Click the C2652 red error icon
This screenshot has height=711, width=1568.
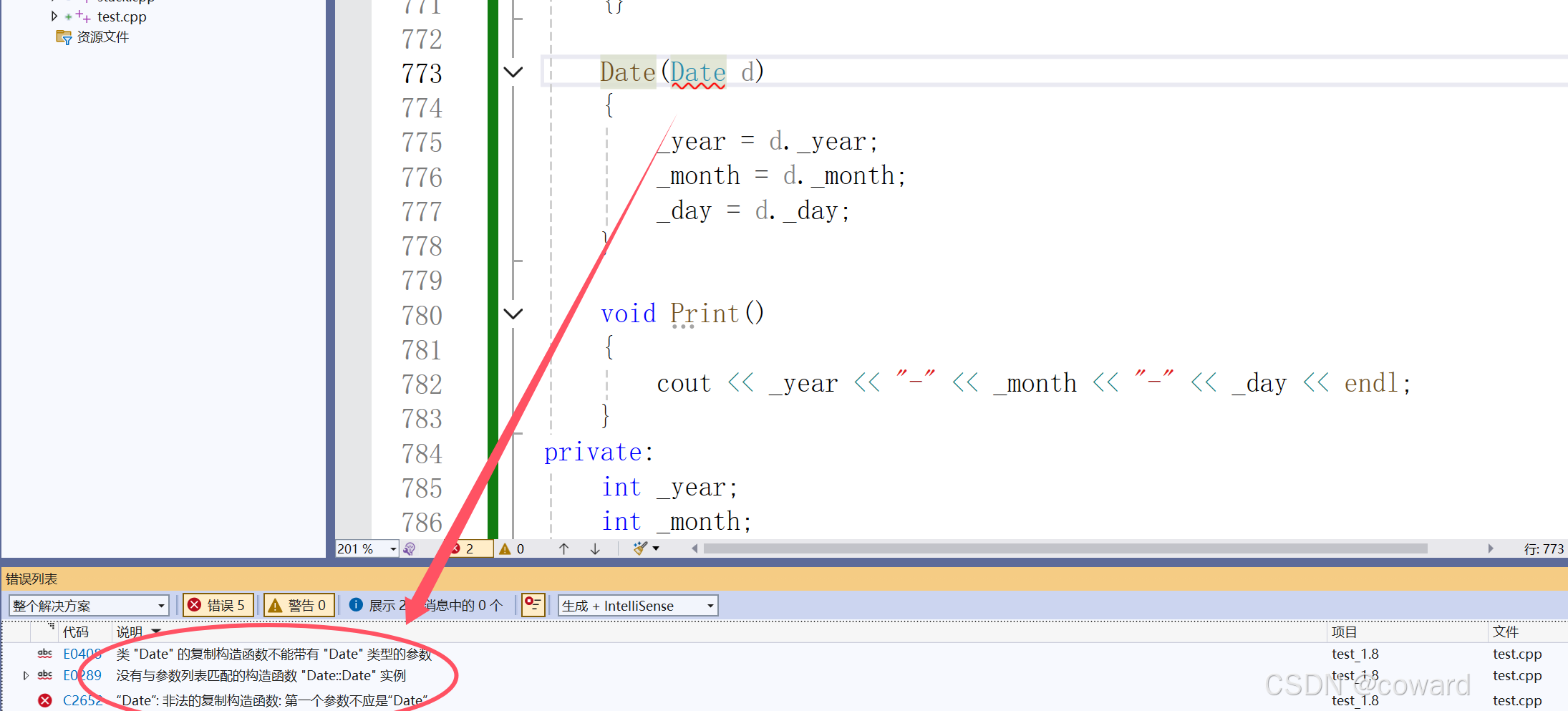[x=45, y=700]
